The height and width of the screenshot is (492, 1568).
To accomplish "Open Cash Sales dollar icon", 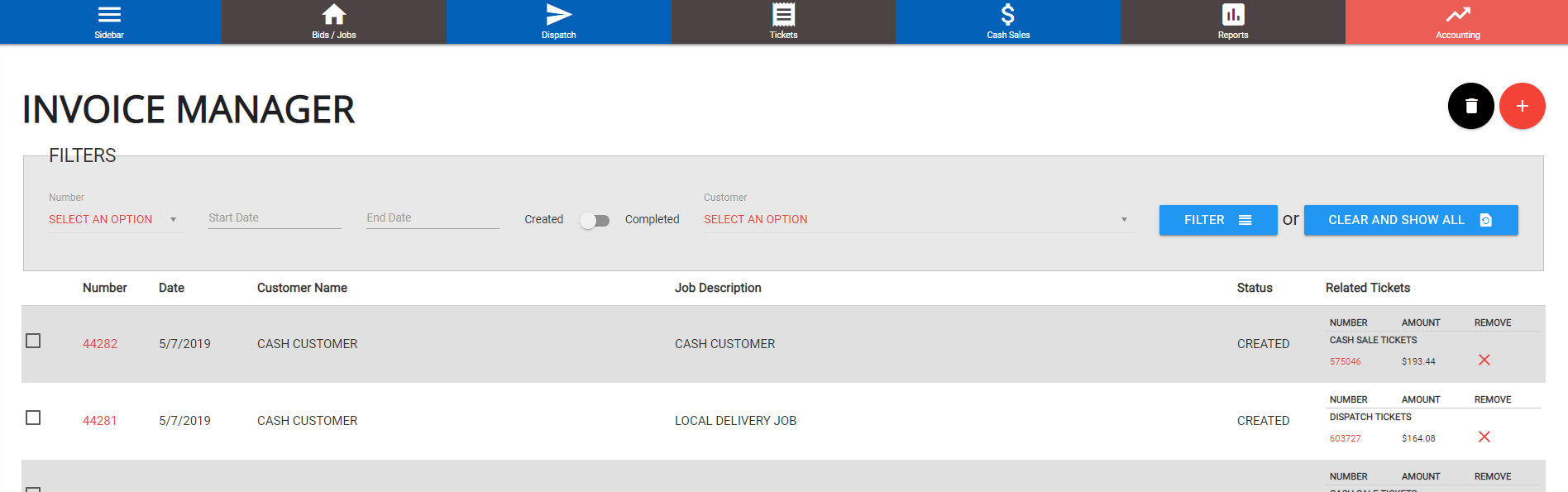I will [x=1007, y=15].
